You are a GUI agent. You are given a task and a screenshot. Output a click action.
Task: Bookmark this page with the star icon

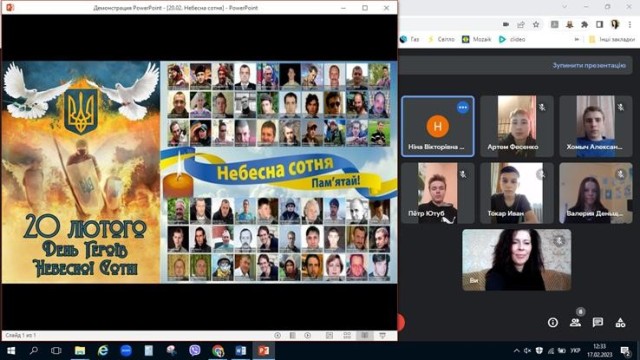[536, 24]
